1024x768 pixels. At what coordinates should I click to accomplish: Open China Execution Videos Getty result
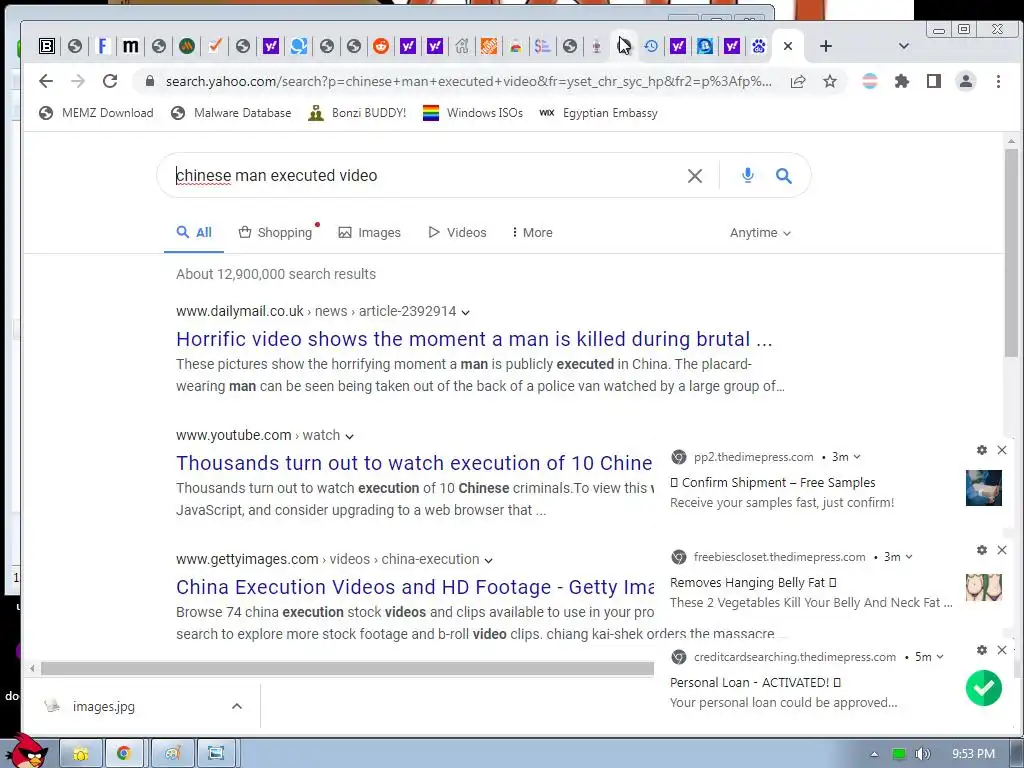click(415, 587)
